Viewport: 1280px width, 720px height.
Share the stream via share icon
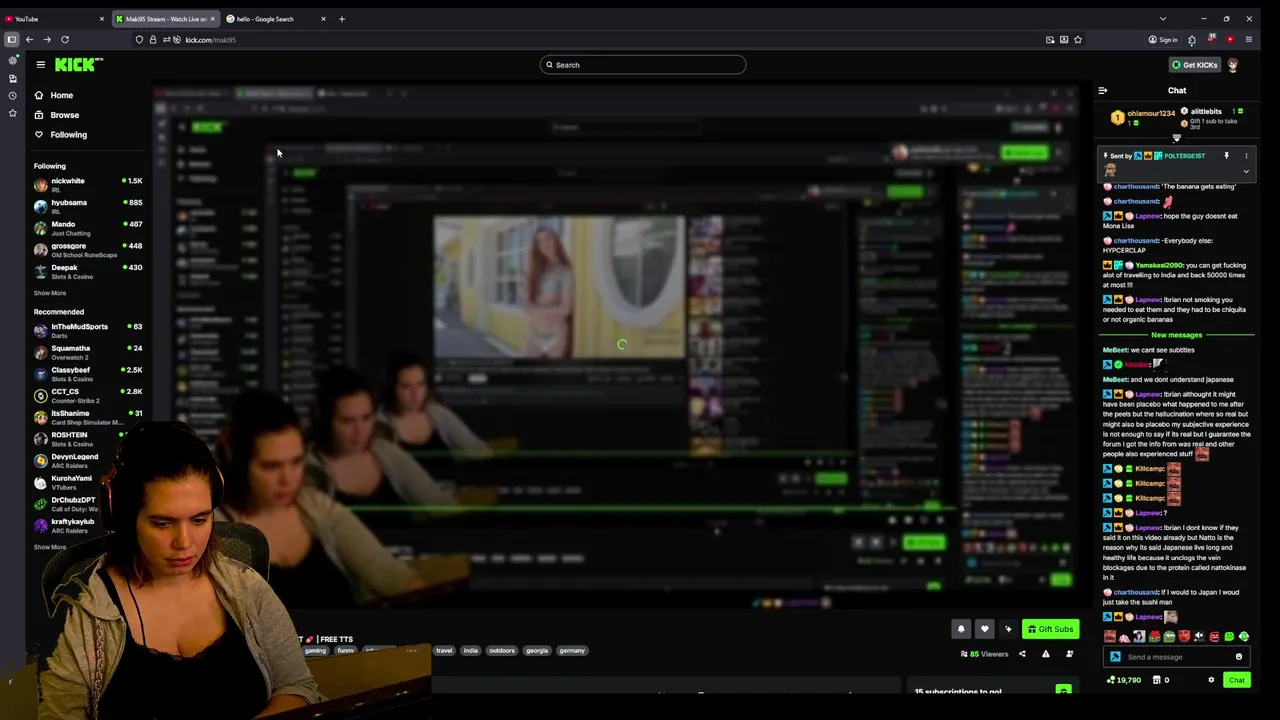[x=1022, y=654]
